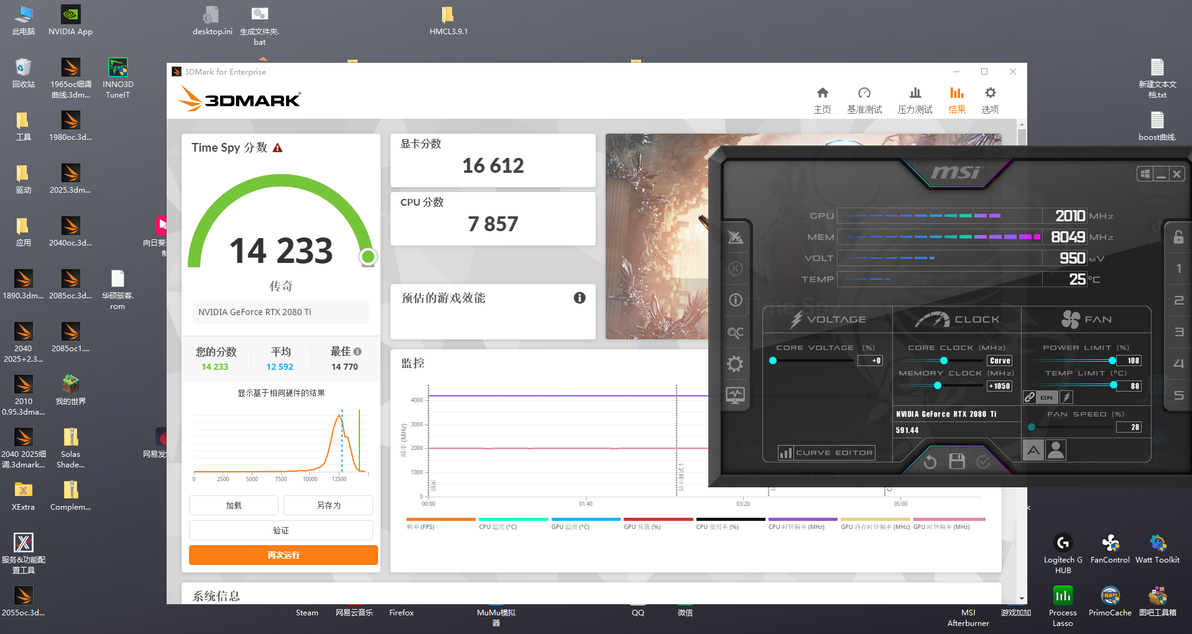The width and height of the screenshot is (1192, 634).
Task: Click the info icon next to 最佳
Action: pos(357,352)
